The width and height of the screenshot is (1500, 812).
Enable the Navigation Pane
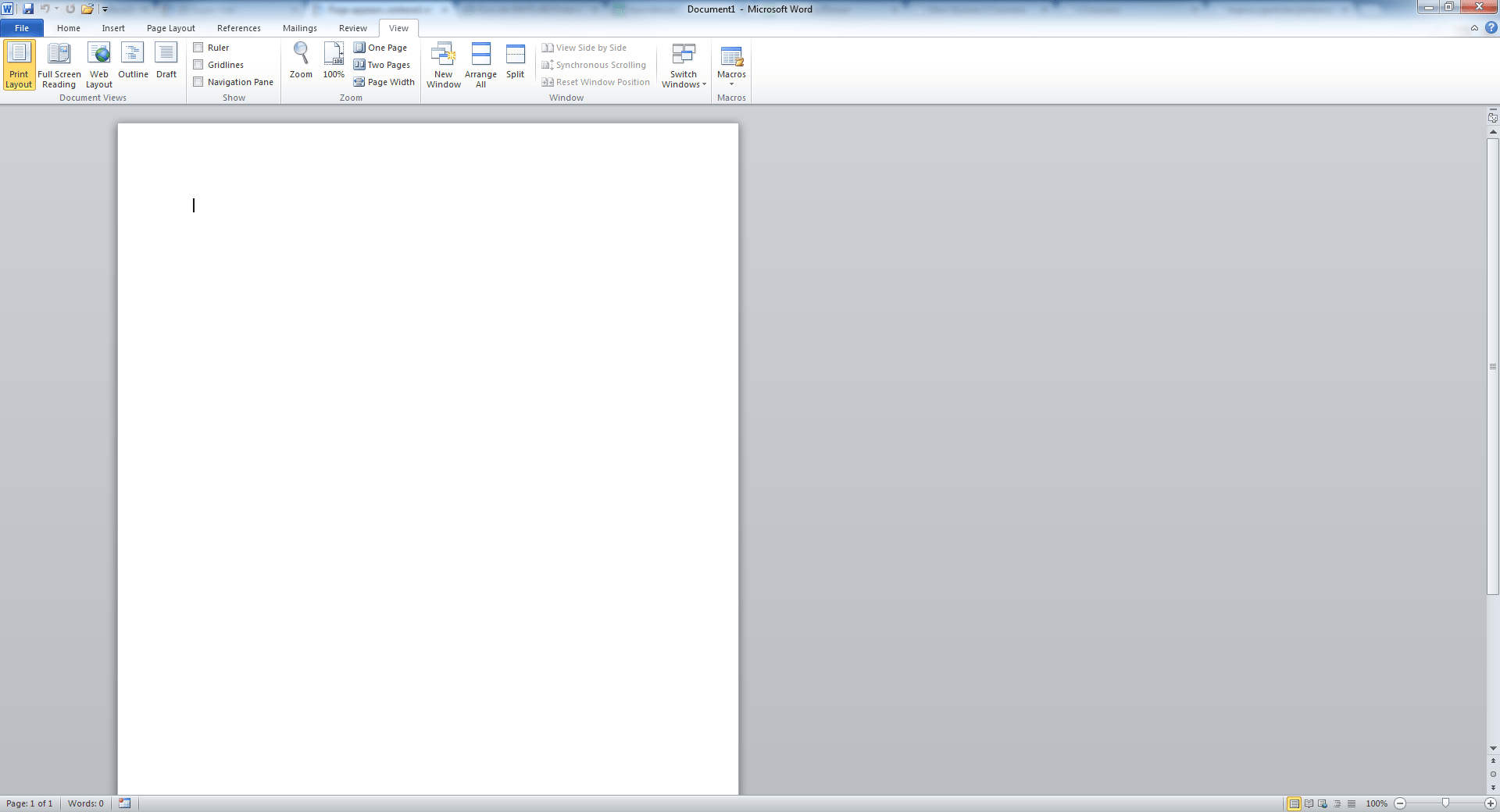pyautogui.click(x=199, y=81)
